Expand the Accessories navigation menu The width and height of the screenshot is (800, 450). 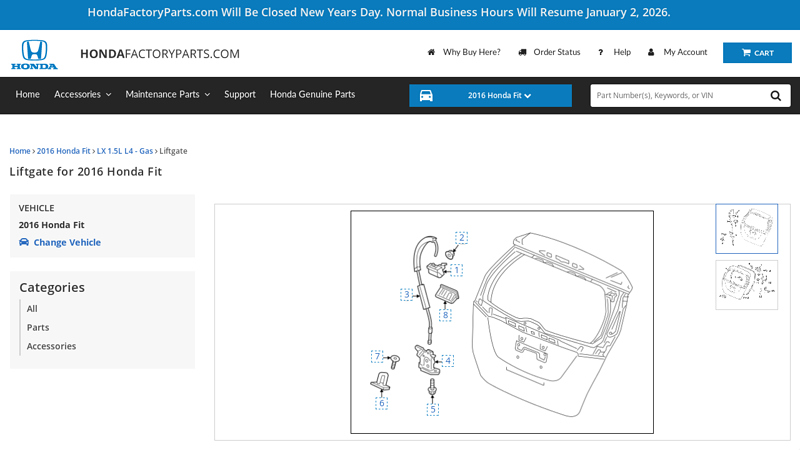coord(82,94)
